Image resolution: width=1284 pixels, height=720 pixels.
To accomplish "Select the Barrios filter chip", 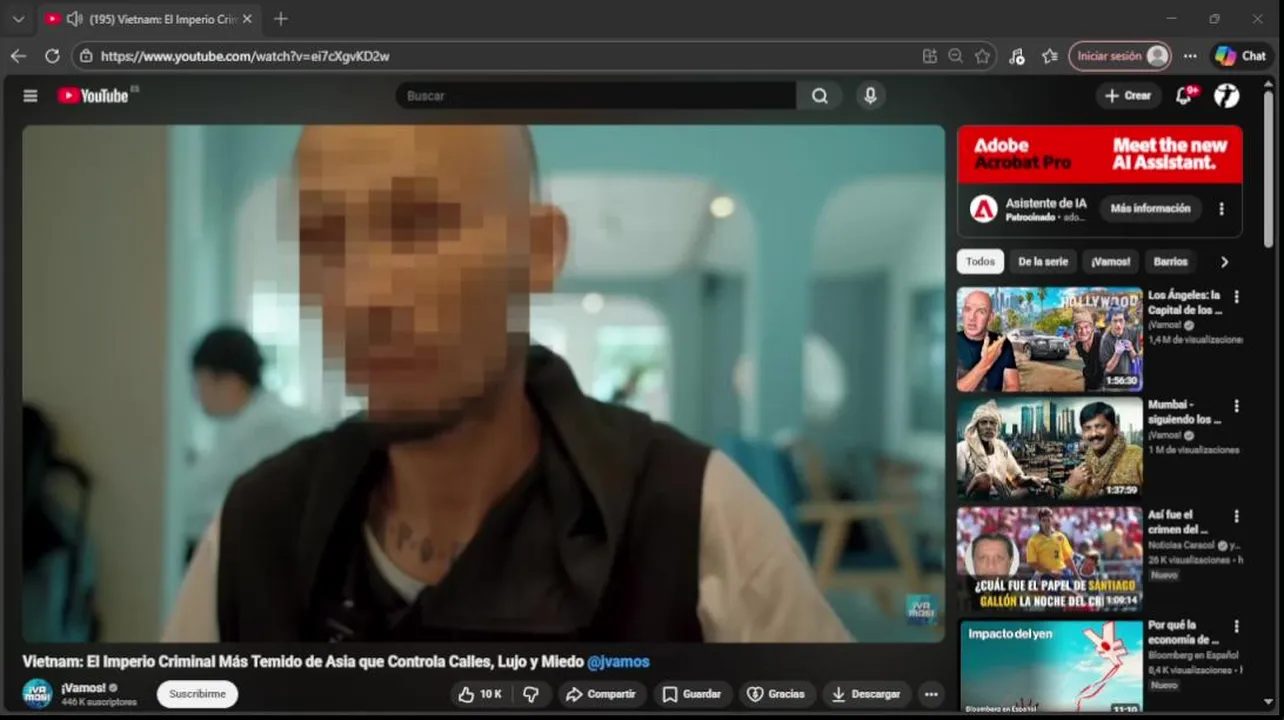I will (x=1170, y=262).
